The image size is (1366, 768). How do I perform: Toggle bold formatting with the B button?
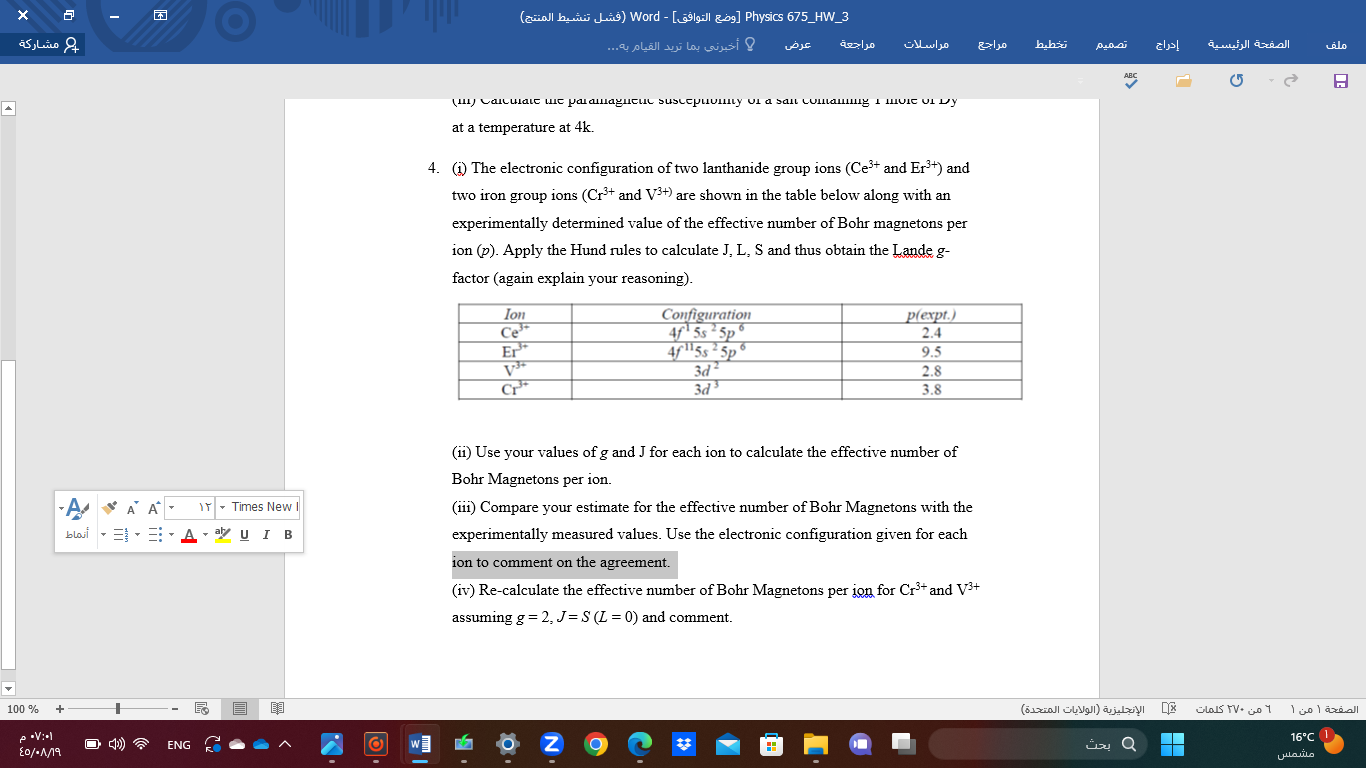(289, 534)
